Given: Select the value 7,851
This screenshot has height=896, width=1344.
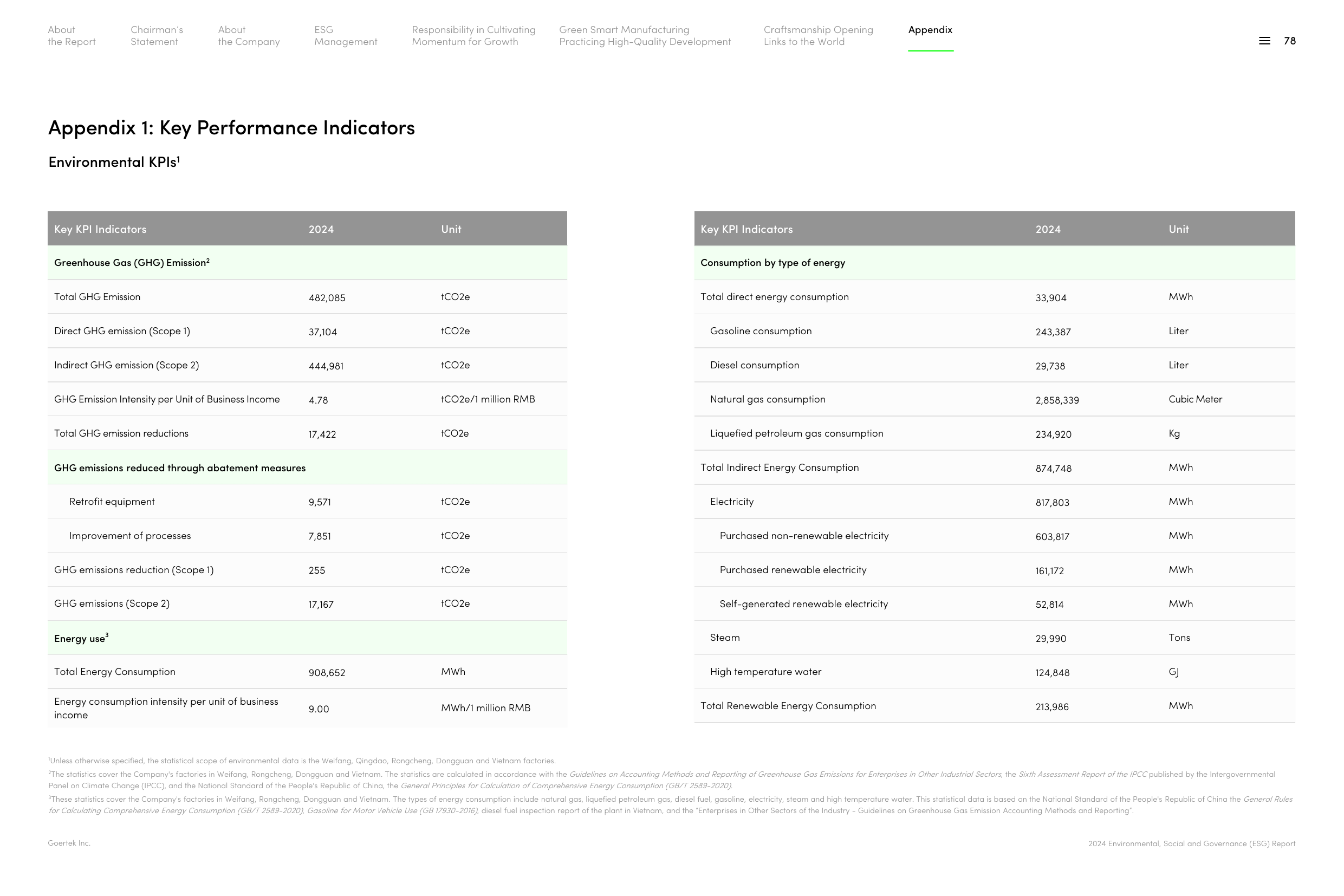Looking at the screenshot, I should 320,537.
